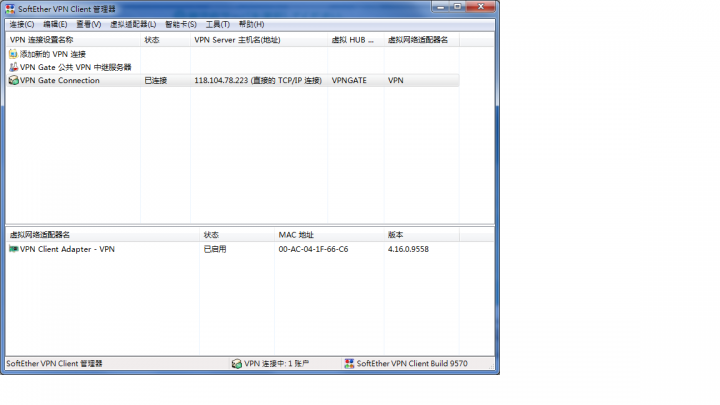Viewport: 720px width, 405px height.
Task: Close the SoftEther VPN Client window
Action: pos(481,6)
